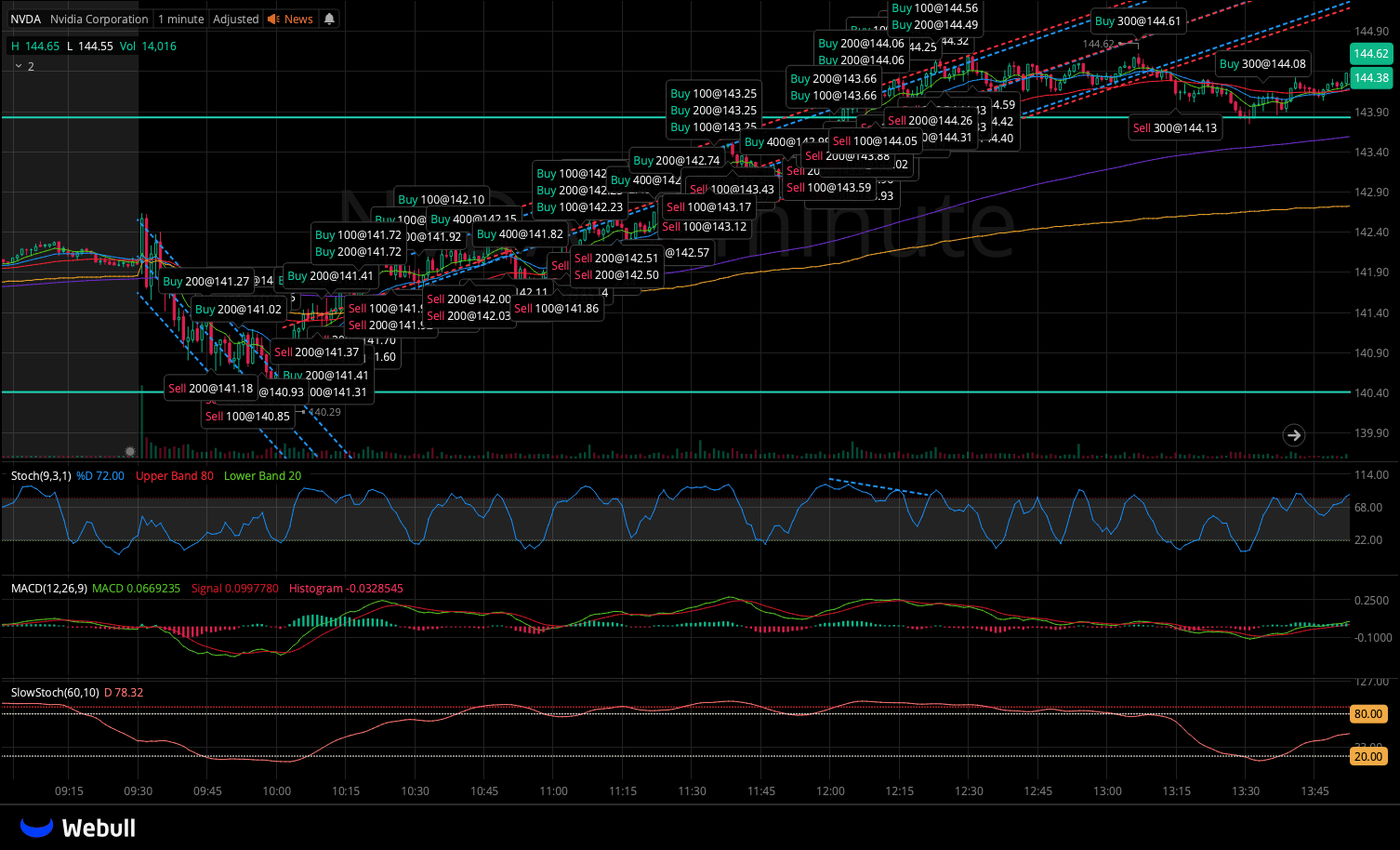
Task: Click the Buy 200@142.74 trade marker
Action: tap(677, 161)
